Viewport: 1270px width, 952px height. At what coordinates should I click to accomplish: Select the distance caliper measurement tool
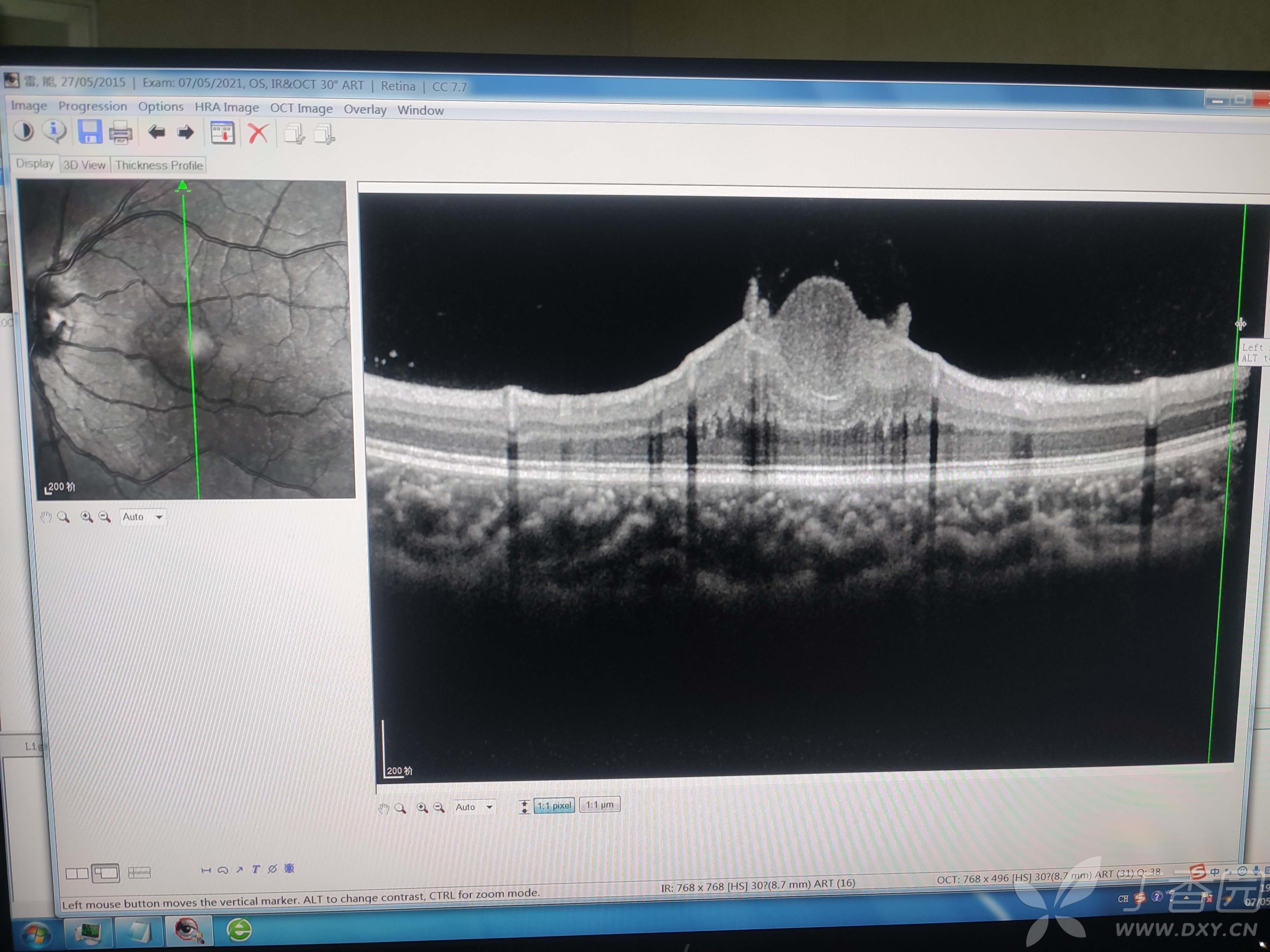pos(205,870)
